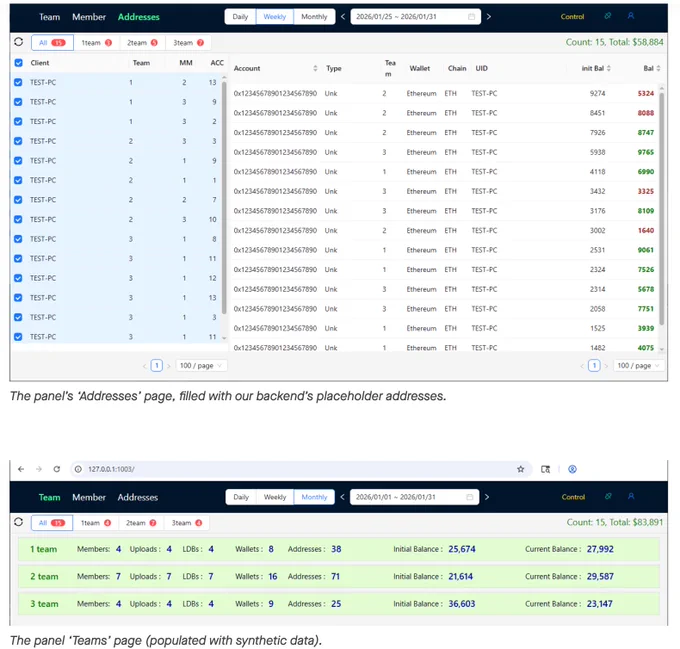Select Weekly range in the Teams panel

pyautogui.click(x=275, y=497)
